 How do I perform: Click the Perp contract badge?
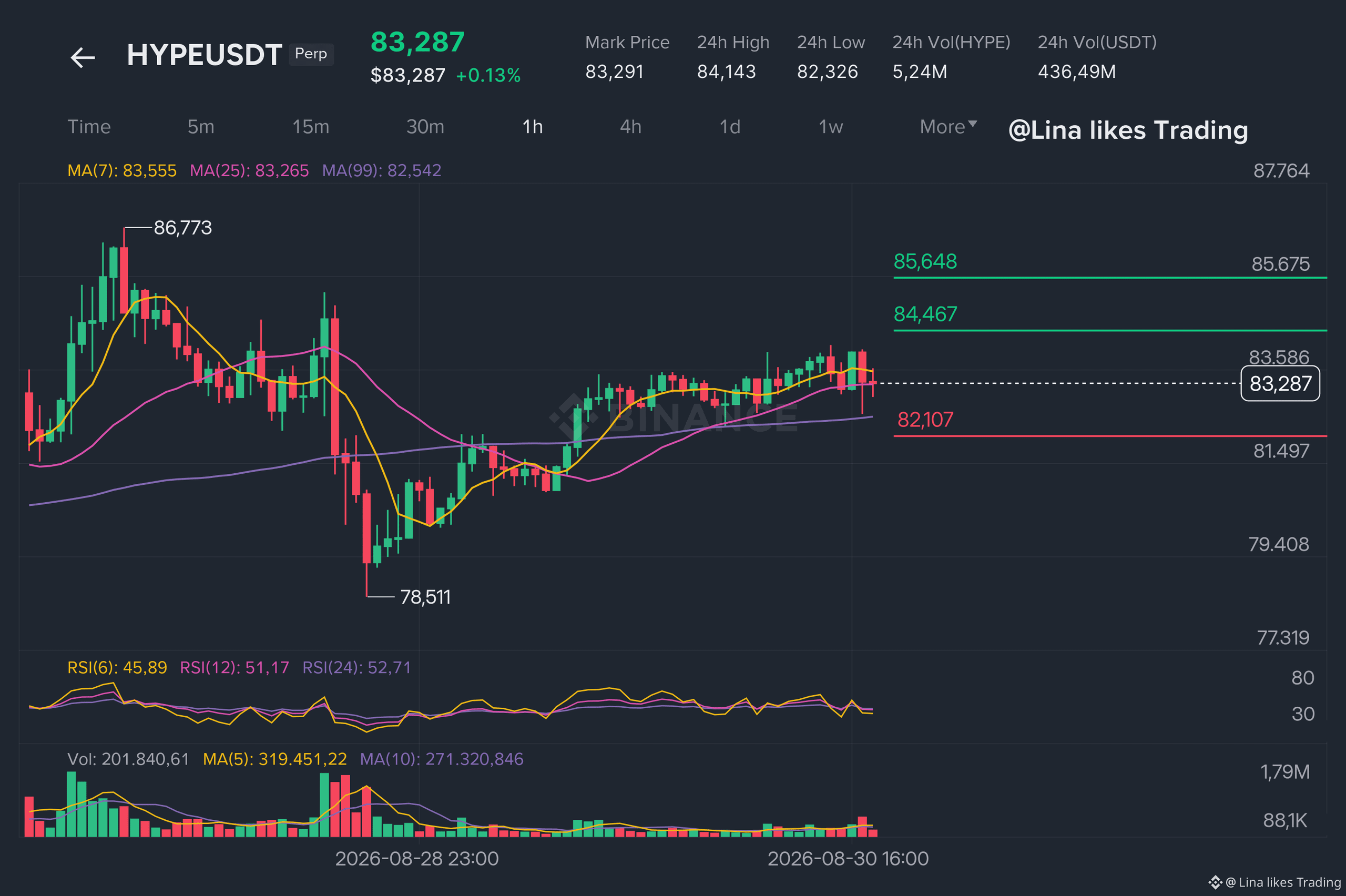[311, 54]
